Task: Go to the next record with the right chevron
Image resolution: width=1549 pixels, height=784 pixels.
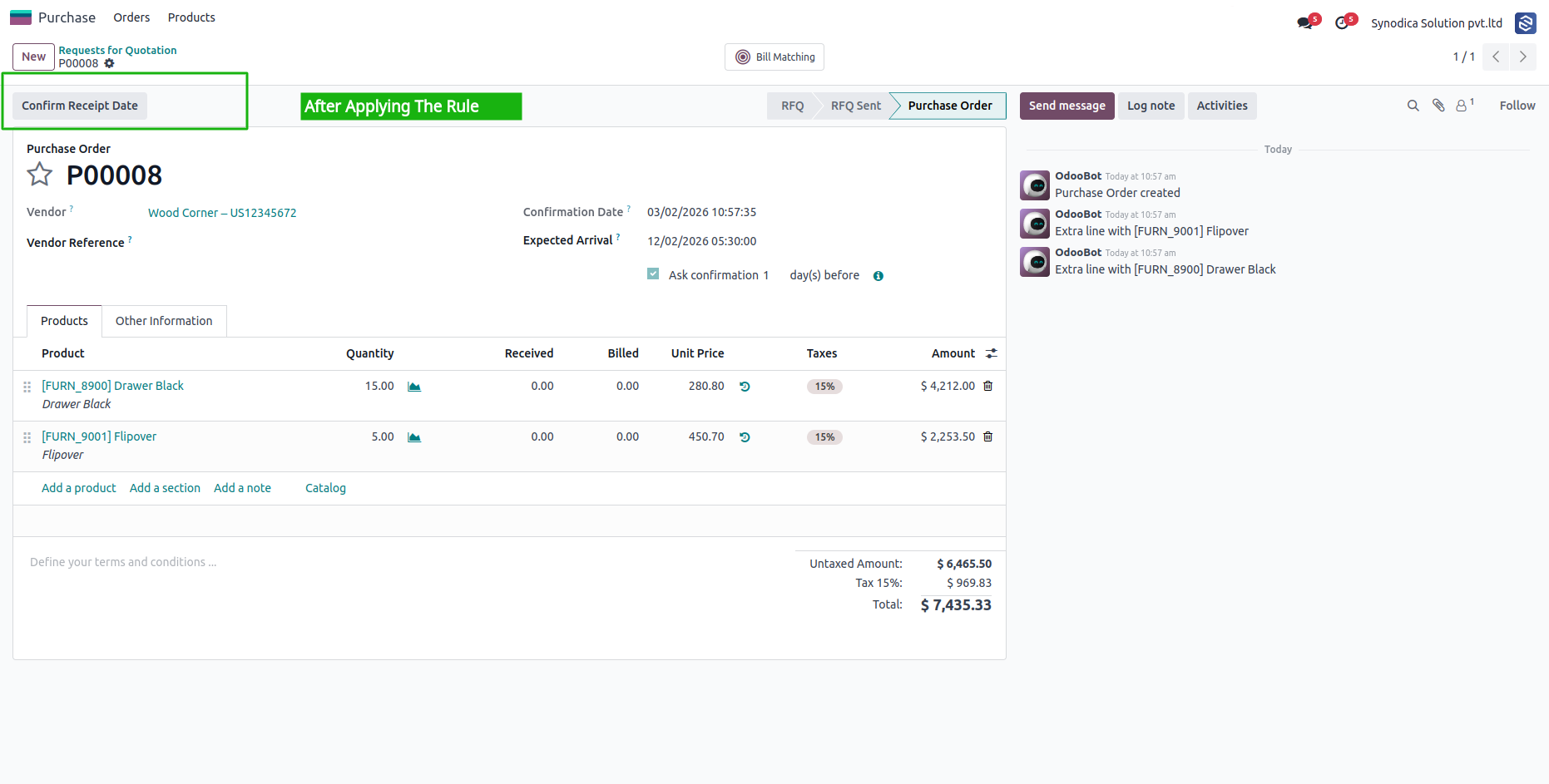Action: tap(1523, 57)
